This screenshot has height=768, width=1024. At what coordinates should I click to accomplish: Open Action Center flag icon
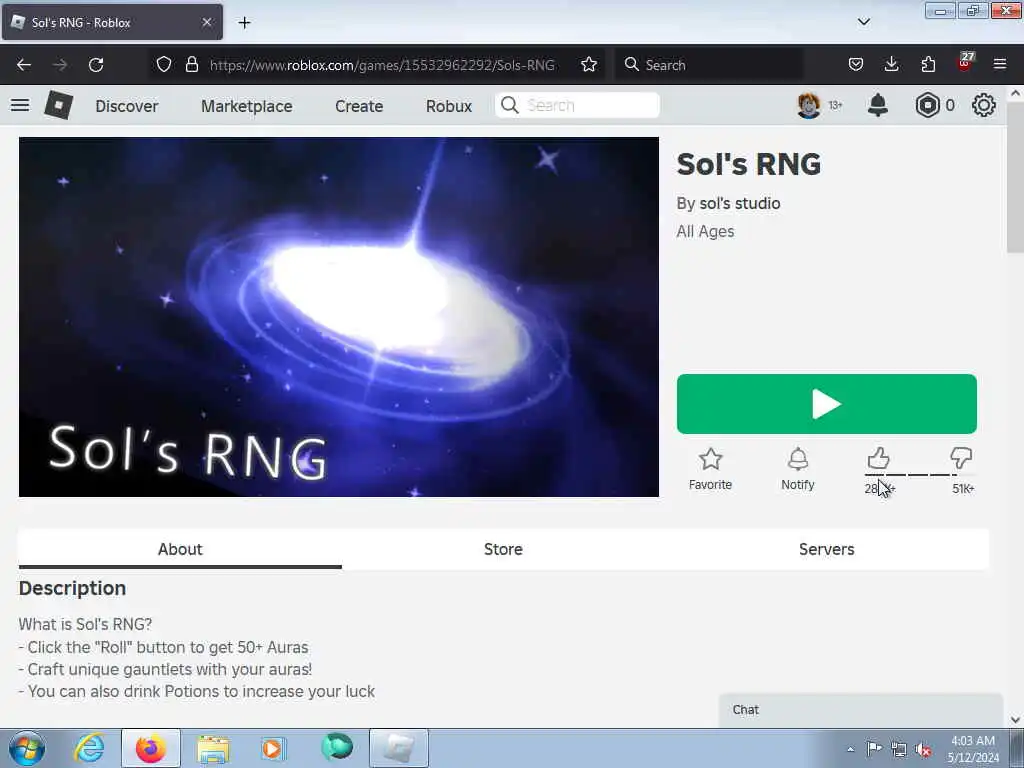coord(874,749)
